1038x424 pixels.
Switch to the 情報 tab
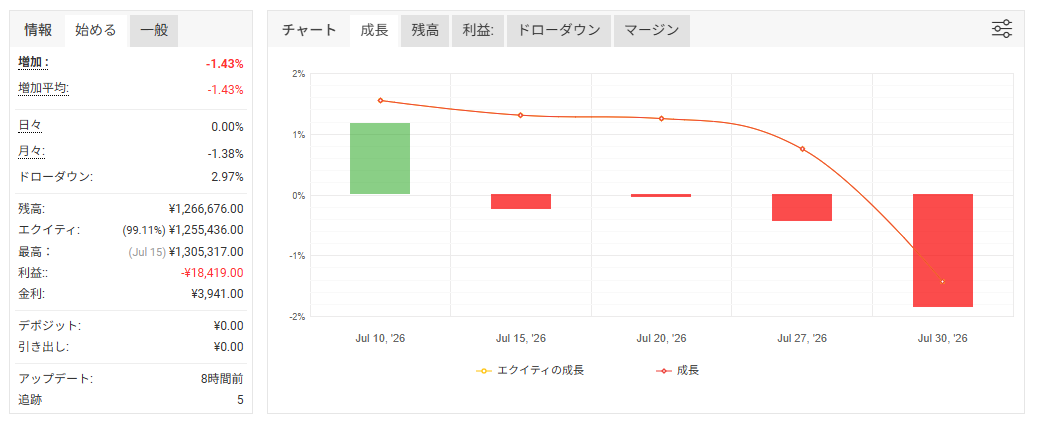coord(38,30)
